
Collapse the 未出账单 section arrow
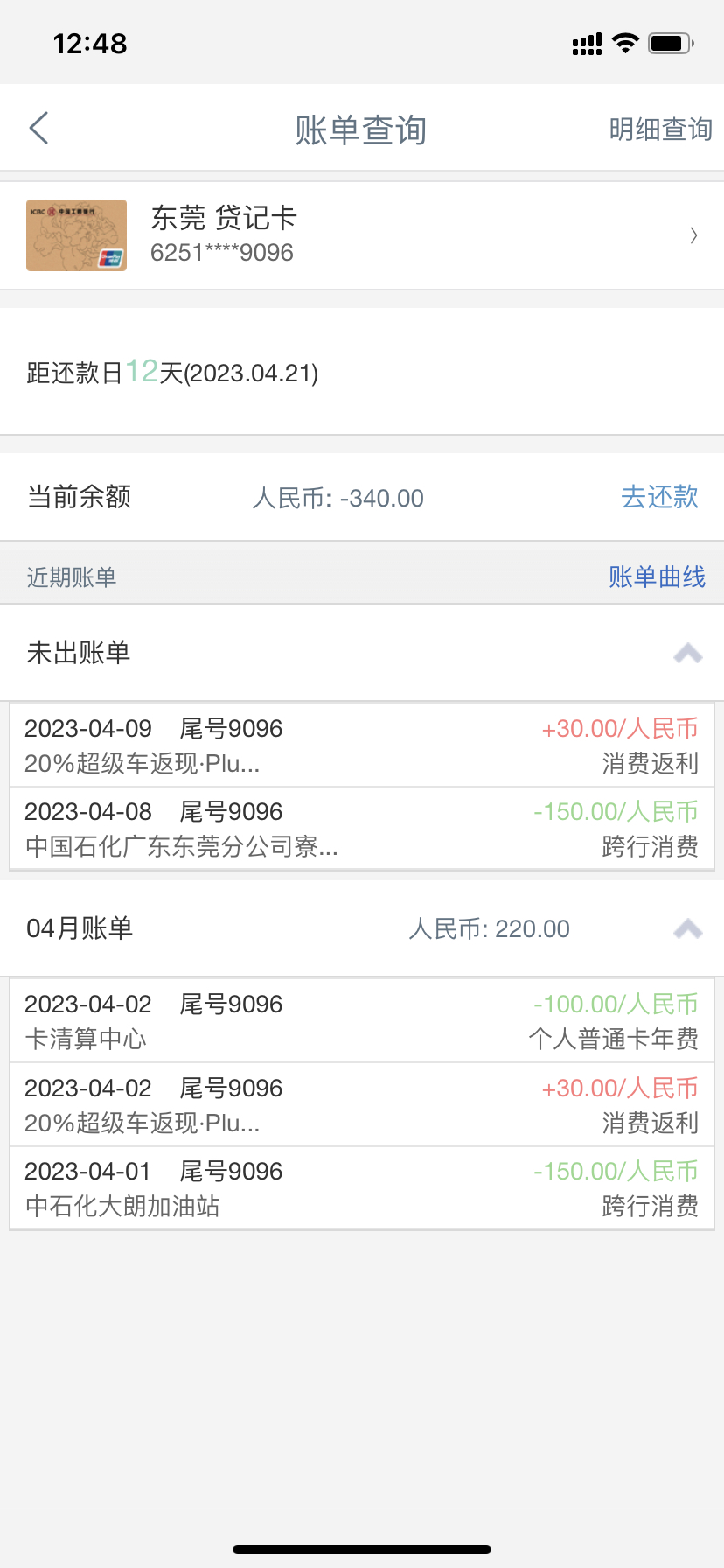click(x=688, y=654)
